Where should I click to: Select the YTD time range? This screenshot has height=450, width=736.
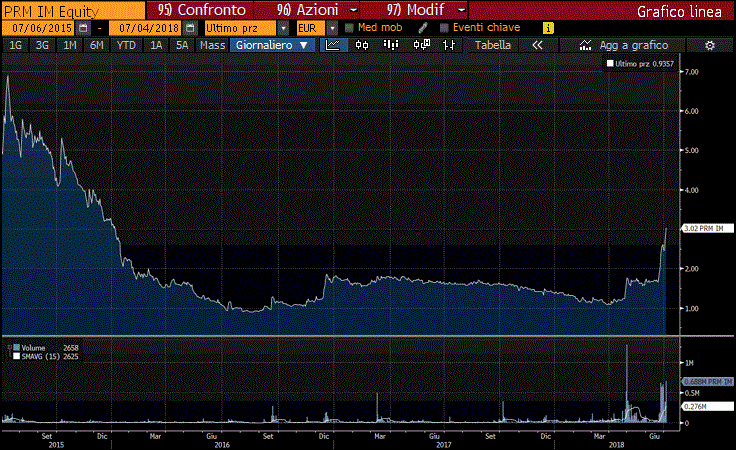(x=126, y=45)
